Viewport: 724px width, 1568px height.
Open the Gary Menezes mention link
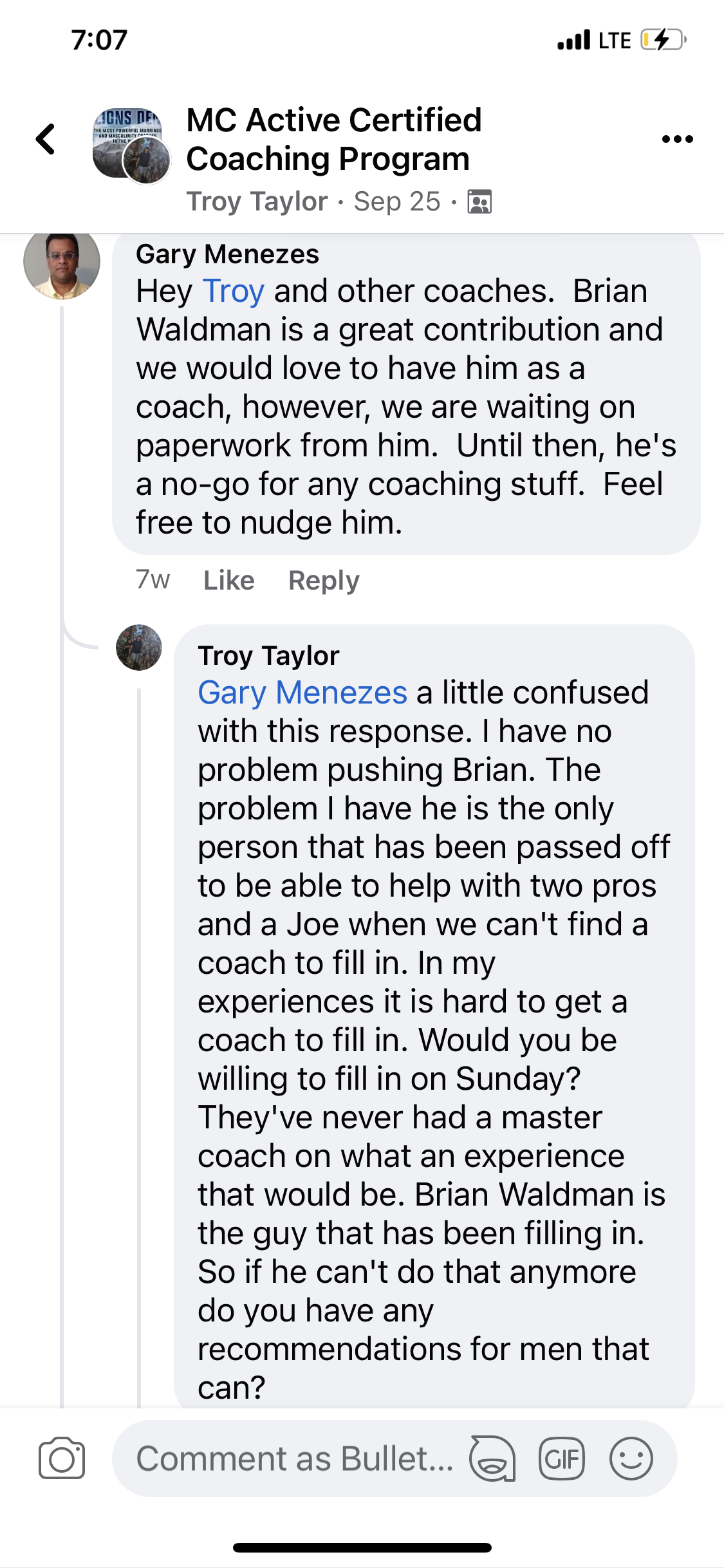(302, 693)
